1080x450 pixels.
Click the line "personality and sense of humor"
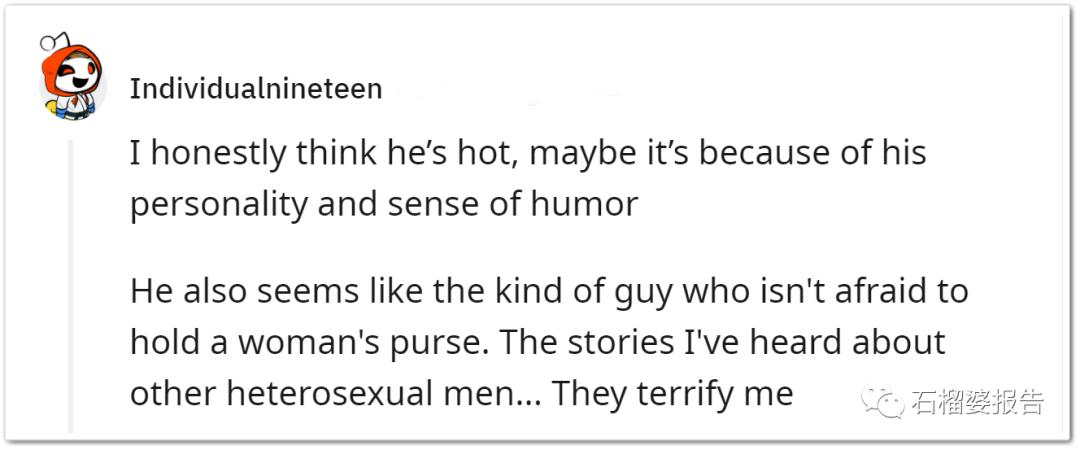384,205
